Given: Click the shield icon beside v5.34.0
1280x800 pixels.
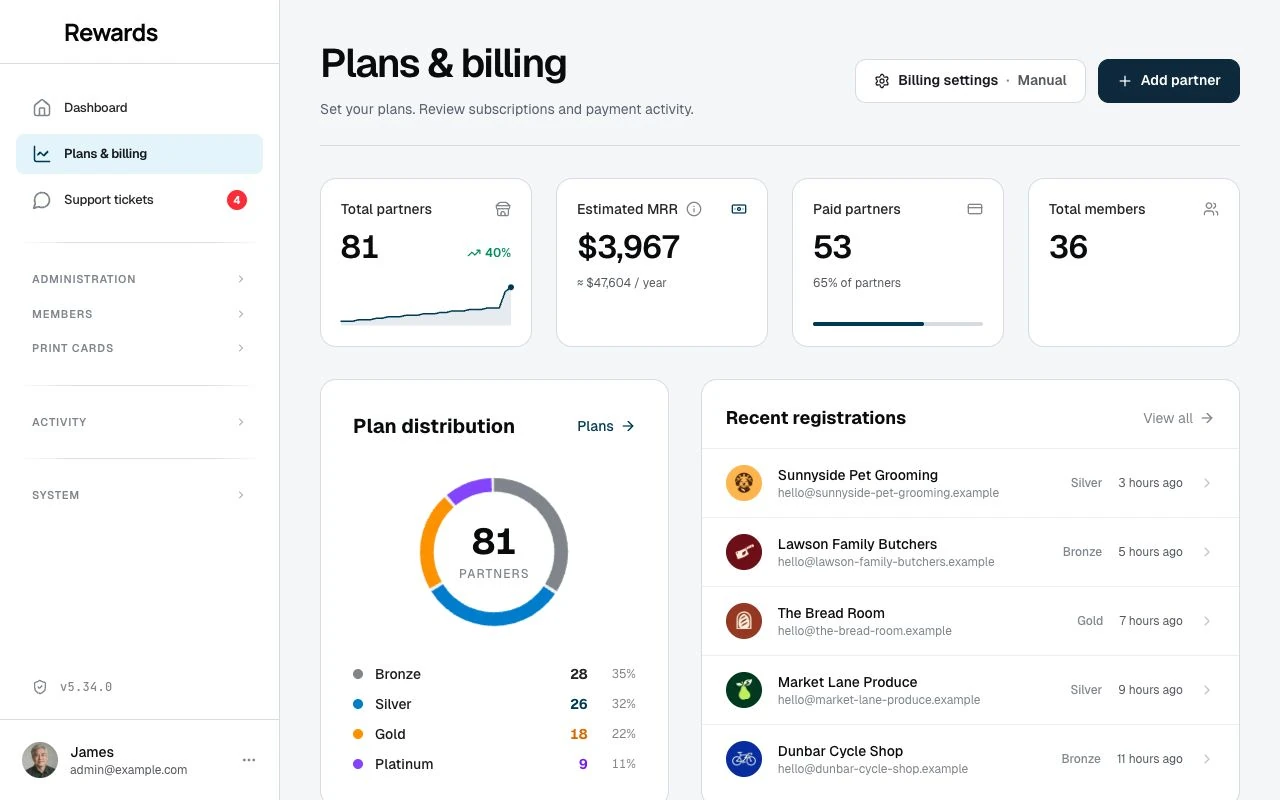Looking at the screenshot, I should click(40, 687).
